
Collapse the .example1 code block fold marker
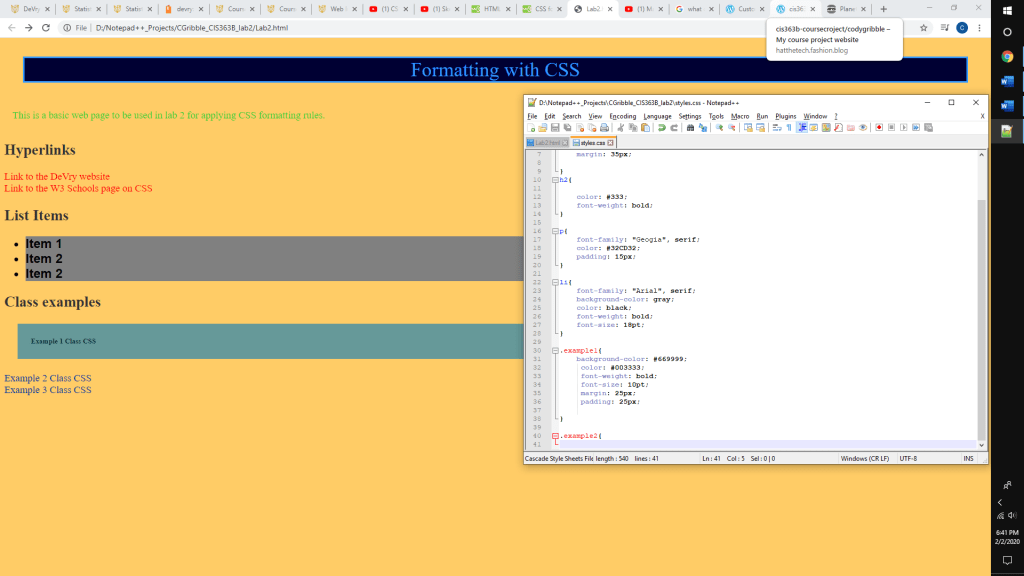[555, 351]
